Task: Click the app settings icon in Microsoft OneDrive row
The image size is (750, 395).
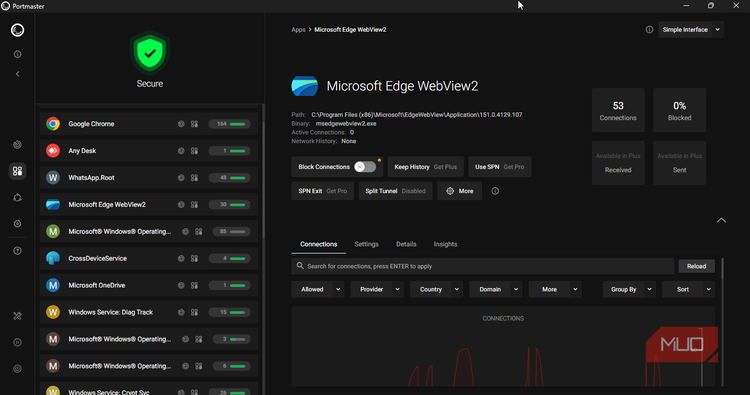Action: pos(195,285)
